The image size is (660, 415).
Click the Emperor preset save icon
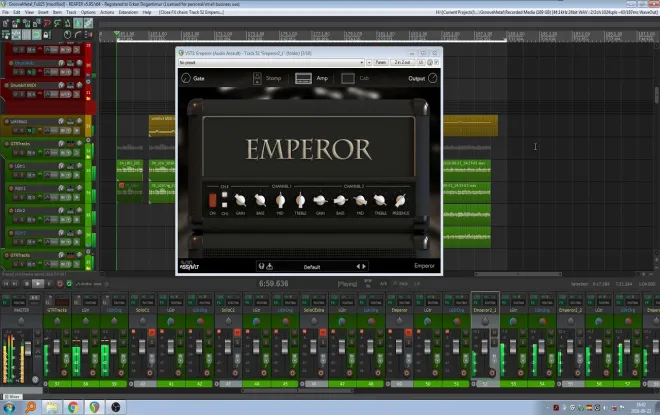[x=269, y=266]
